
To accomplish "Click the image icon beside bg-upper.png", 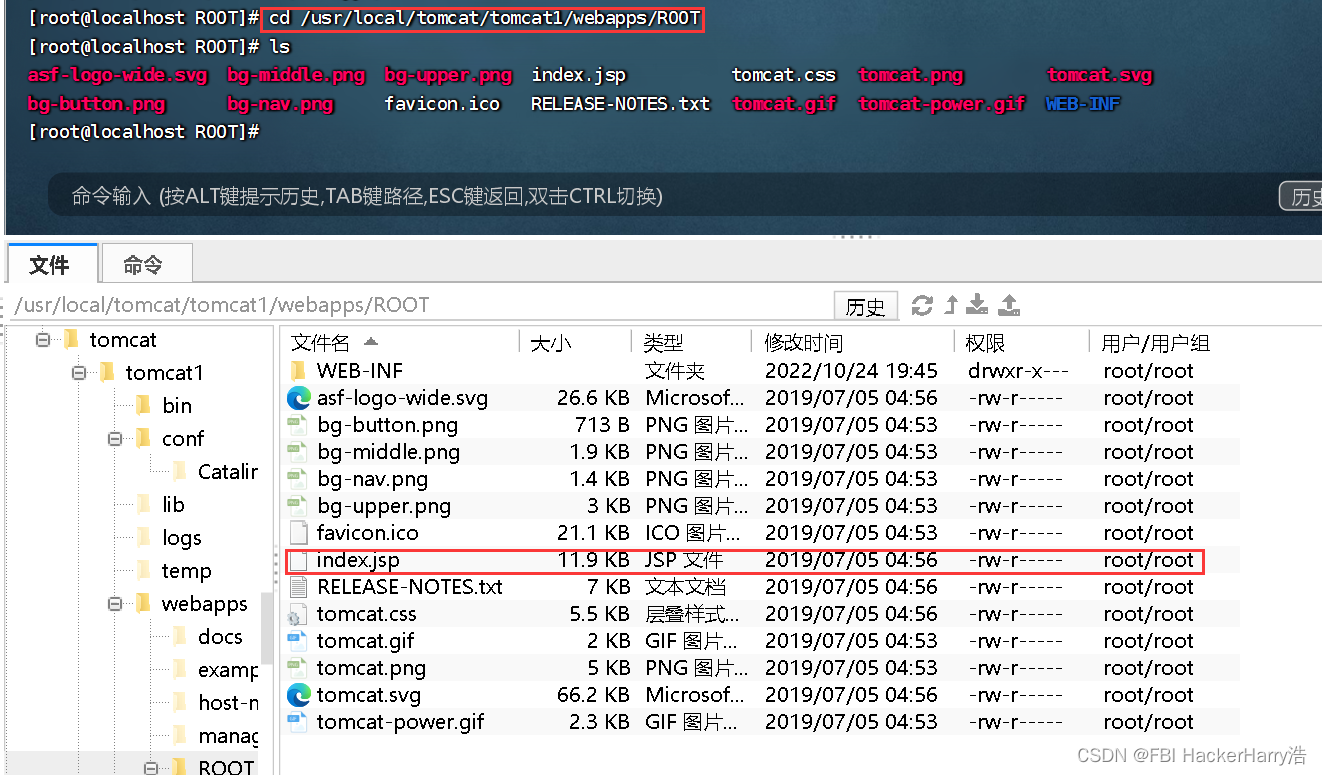I will click(x=299, y=506).
